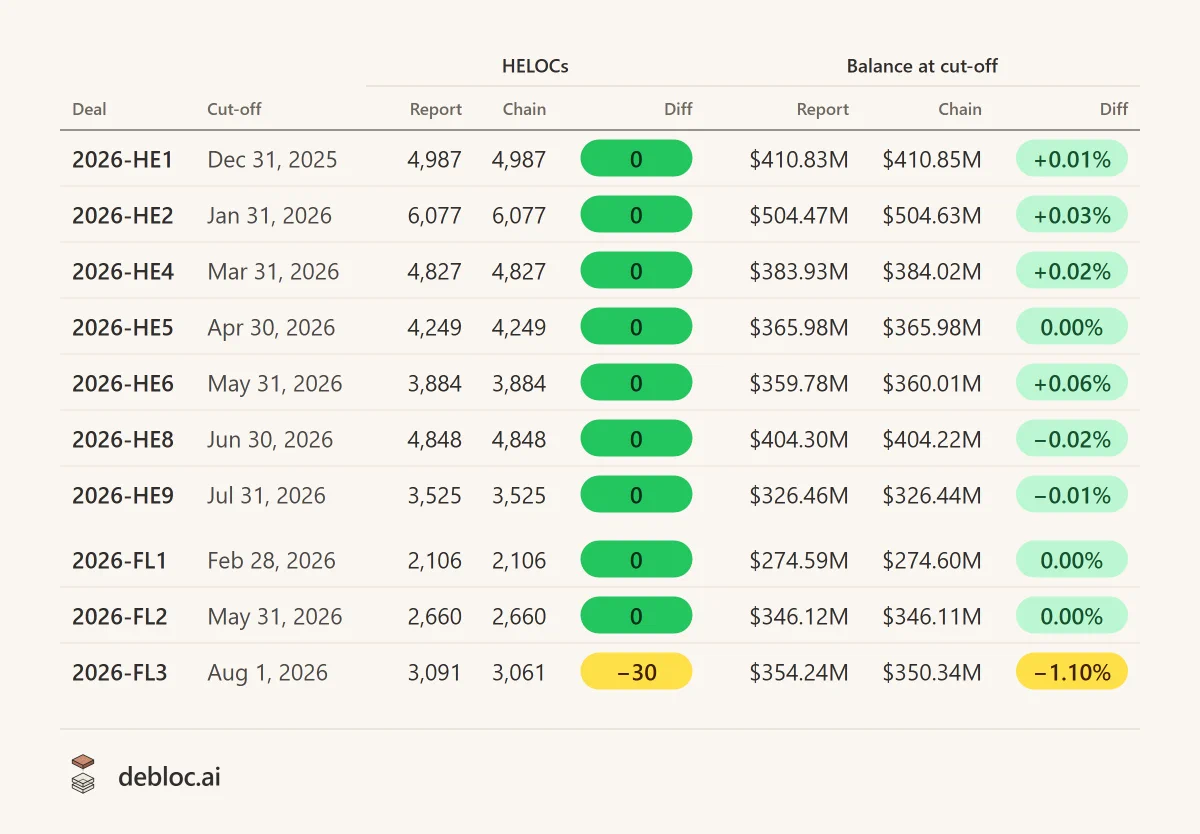This screenshot has height=834, width=1200.
Task: Click the HELOCs group header
Action: (535, 66)
